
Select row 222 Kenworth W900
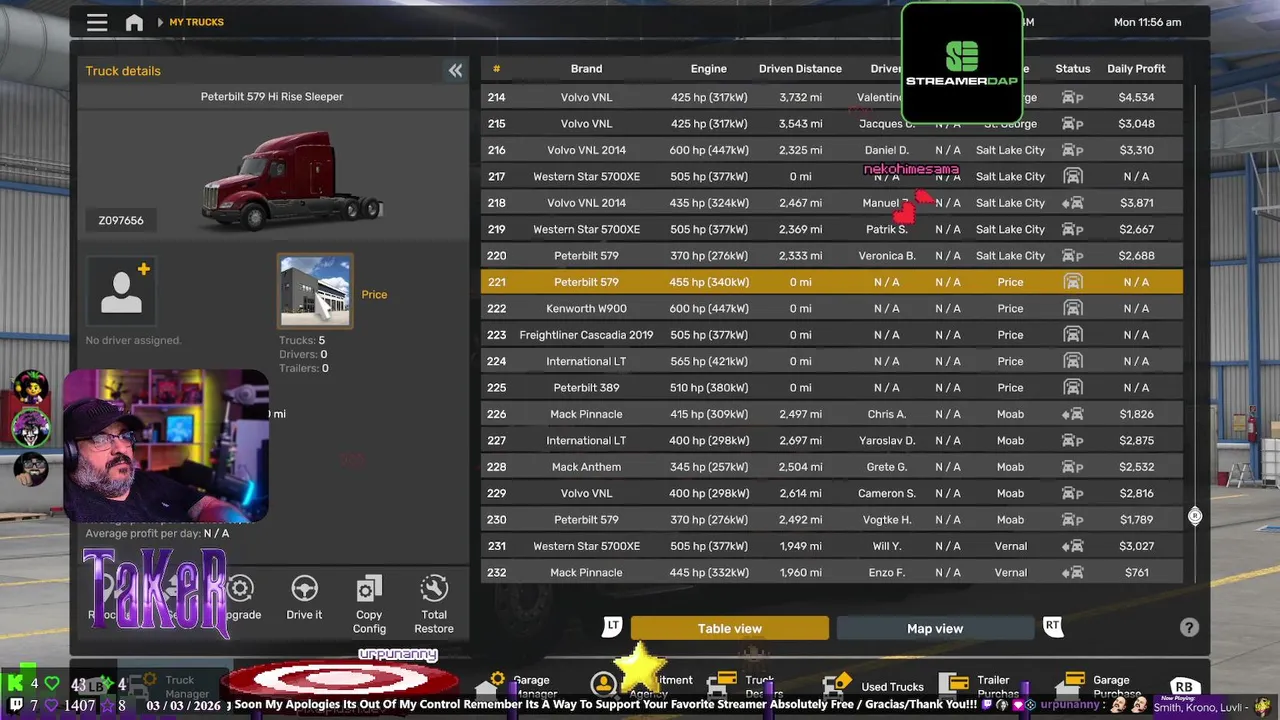[x=832, y=308]
